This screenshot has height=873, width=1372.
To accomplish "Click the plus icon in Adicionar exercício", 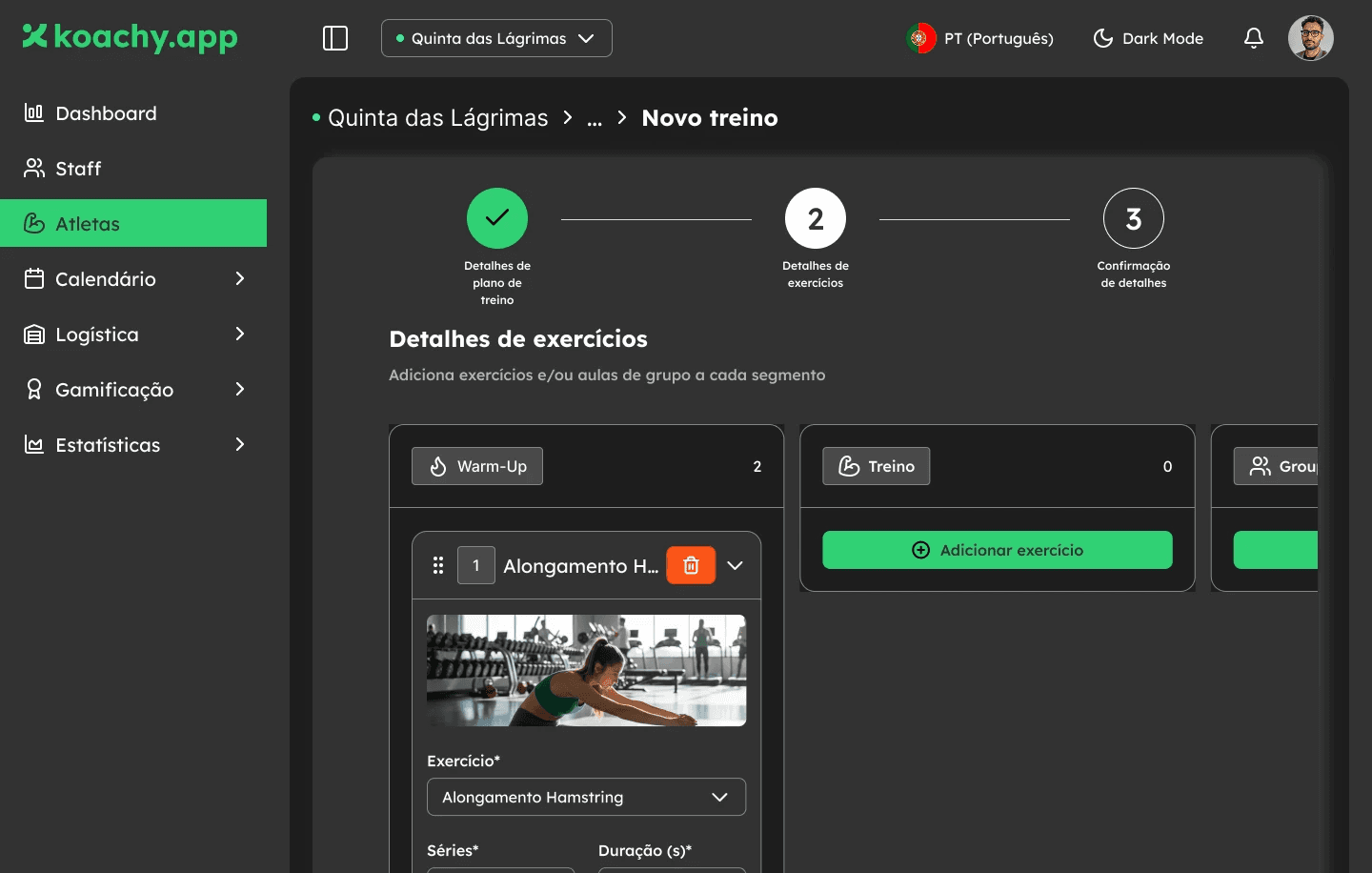I will click(x=920, y=550).
